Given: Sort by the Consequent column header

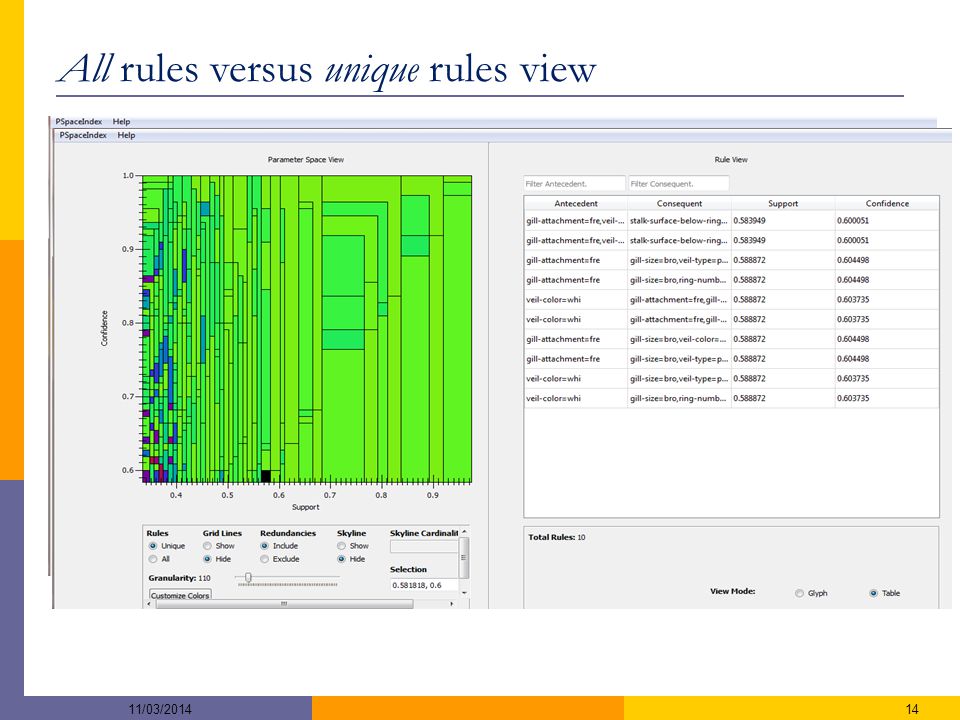Looking at the screenshot, I should (x=679, y=203).
